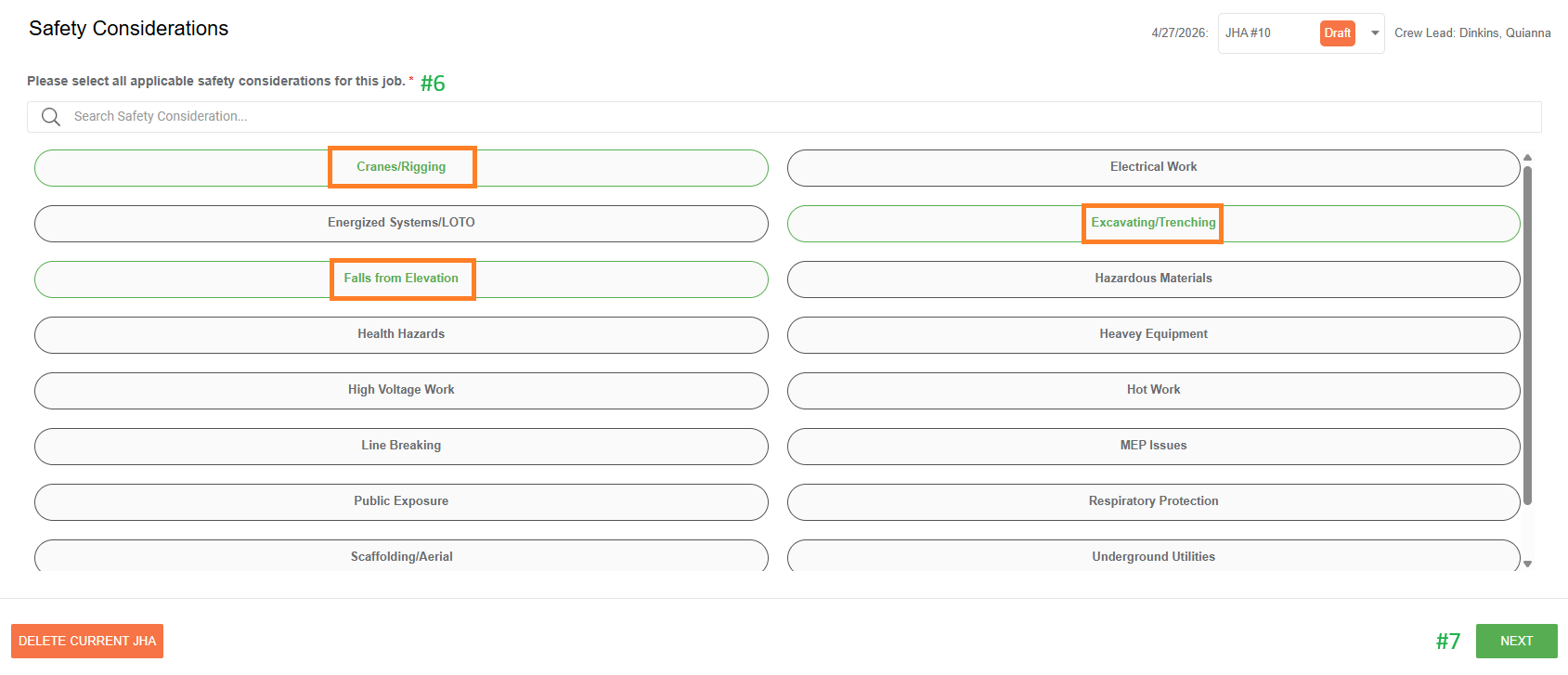Click NEXT to continue
The width and height of the screenshot is (1568, 675).
[1516, 641]
